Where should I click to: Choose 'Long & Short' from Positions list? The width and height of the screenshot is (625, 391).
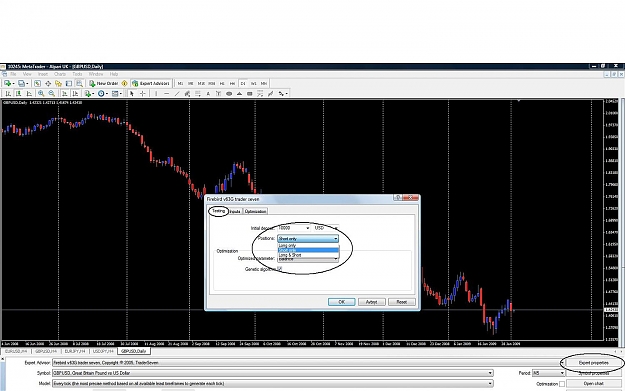click(308, 255)
